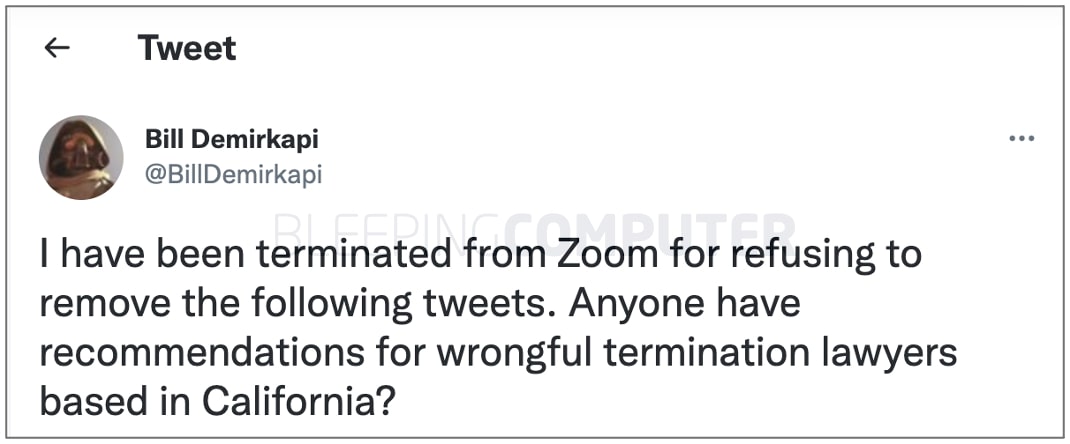The image size is (1070, 444).
Task: Click Bill Demirkapi's hooded profile avatar
Action: click(x=81, y=157)
